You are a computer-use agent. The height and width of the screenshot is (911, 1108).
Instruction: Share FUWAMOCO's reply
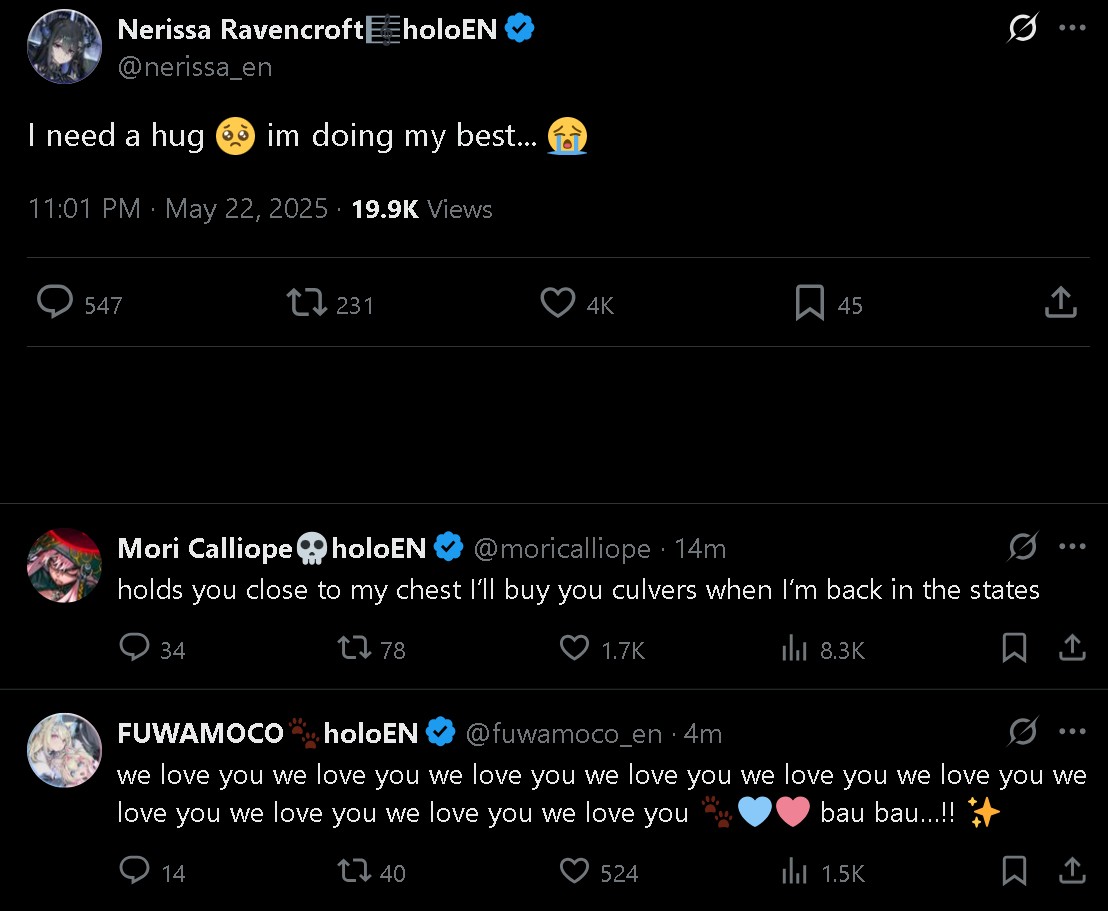point(1072,872)
